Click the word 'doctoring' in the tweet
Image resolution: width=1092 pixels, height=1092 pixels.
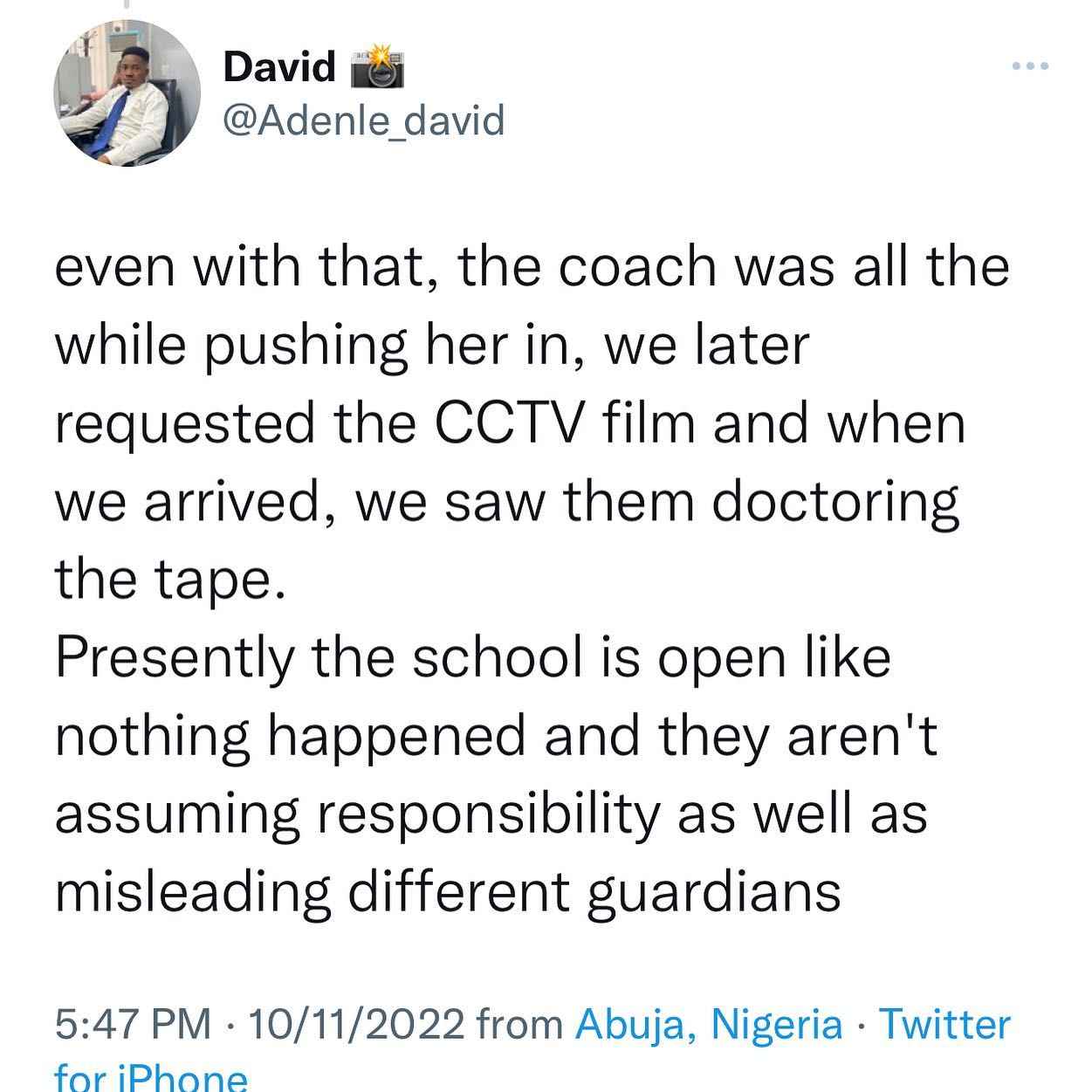click(834, 504)
